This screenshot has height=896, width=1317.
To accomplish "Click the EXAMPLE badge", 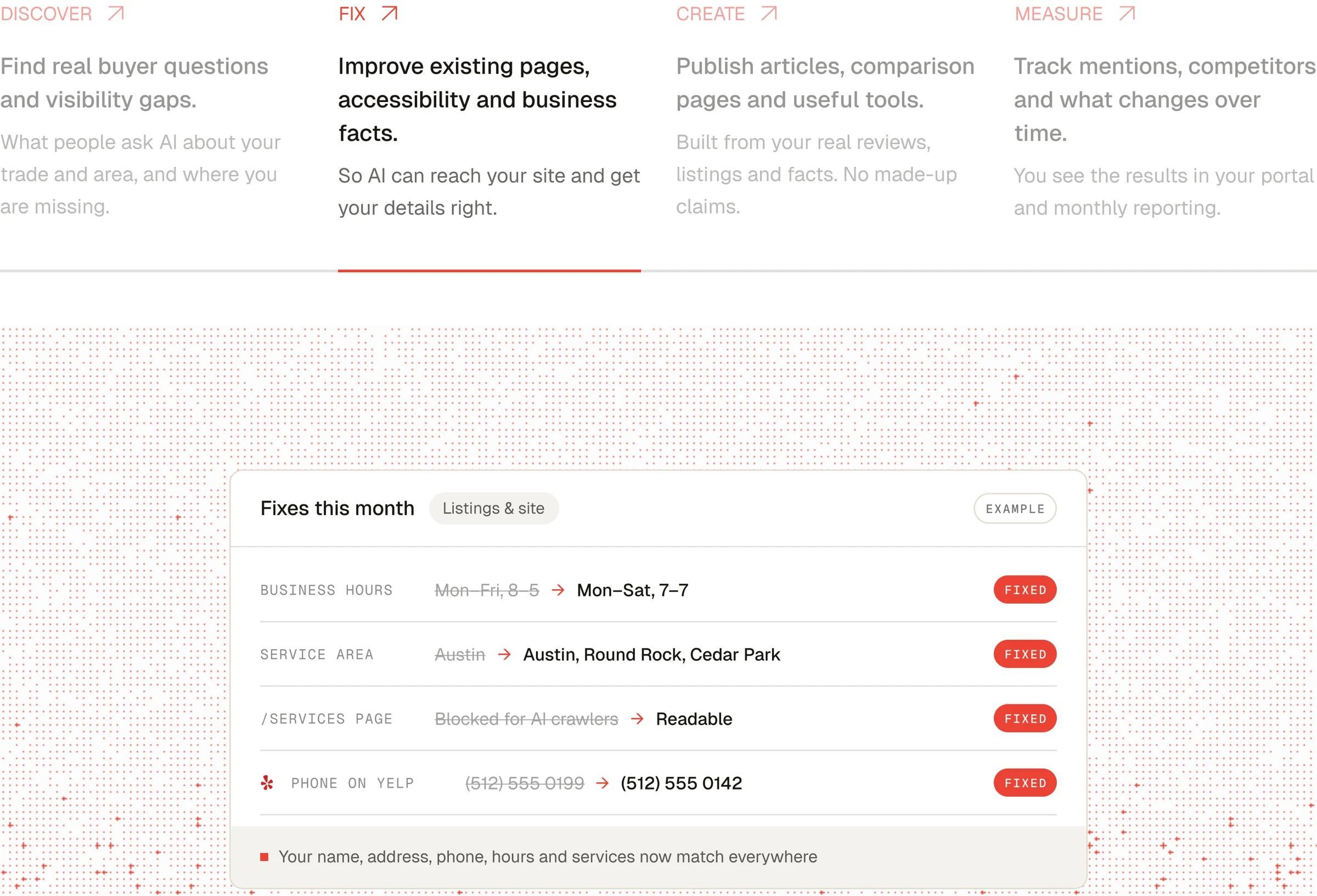I will coord(1015,509).
